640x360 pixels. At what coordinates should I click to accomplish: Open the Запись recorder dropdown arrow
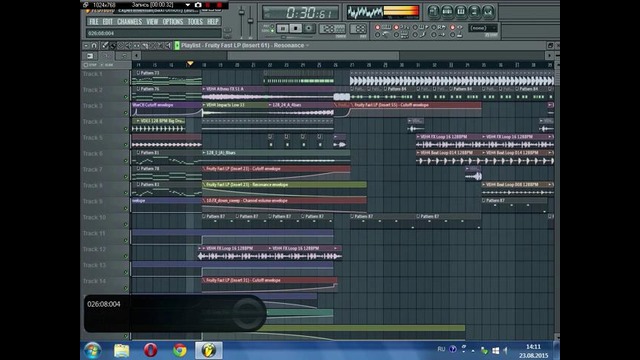(187, 5)
